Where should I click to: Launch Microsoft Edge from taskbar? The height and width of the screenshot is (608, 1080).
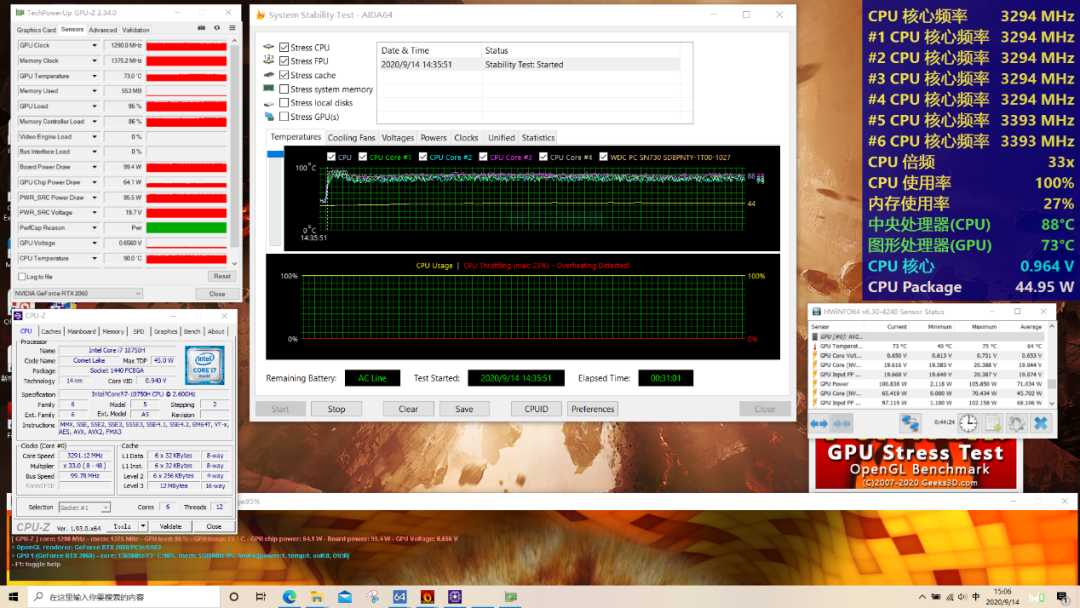289,597
